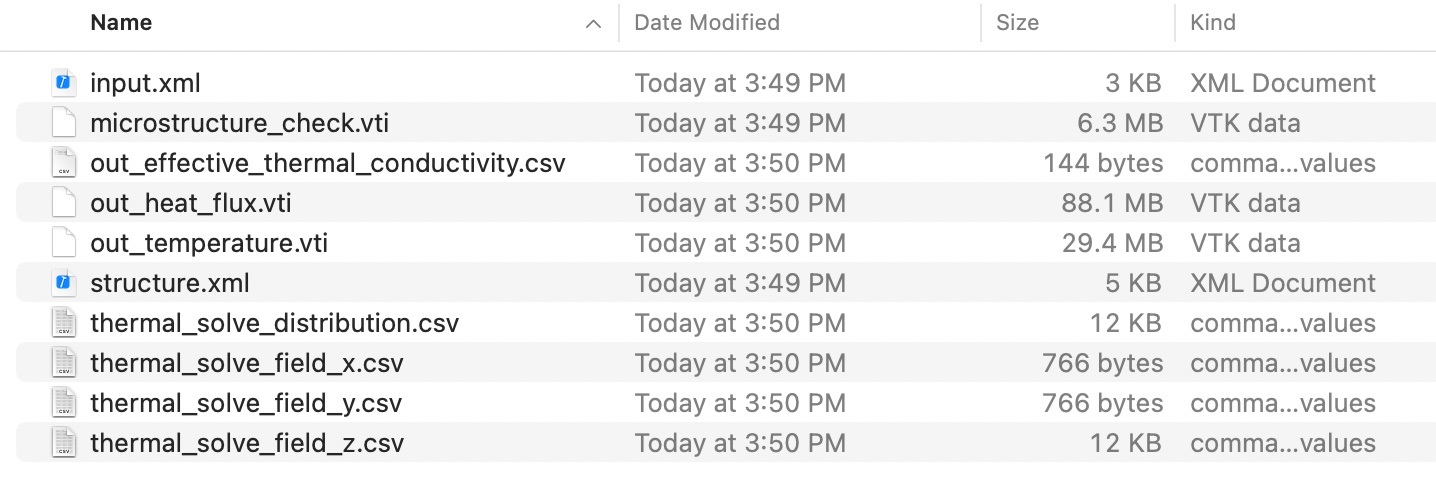Click the out_temperature.vti file icon
Image resolution: width=1436 pixels, height=500 pixels.
(x=64, y=243)
